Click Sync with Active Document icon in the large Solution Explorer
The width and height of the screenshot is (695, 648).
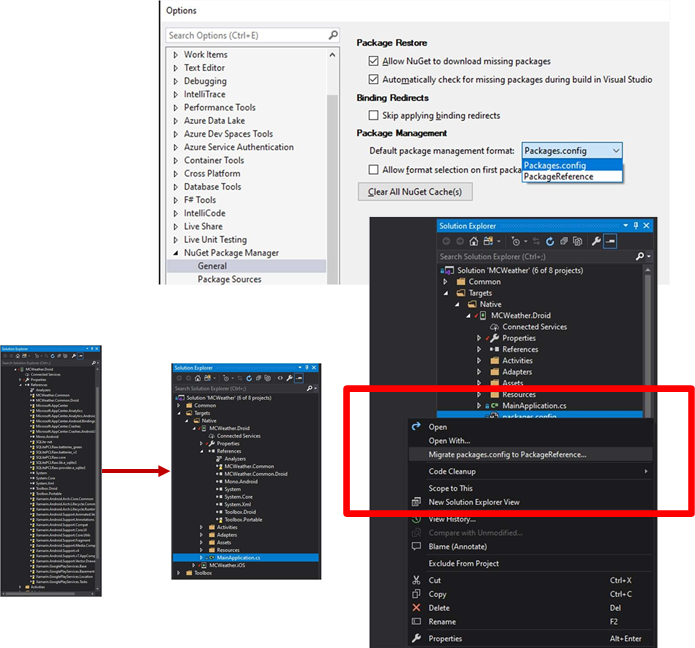[536, 242]
